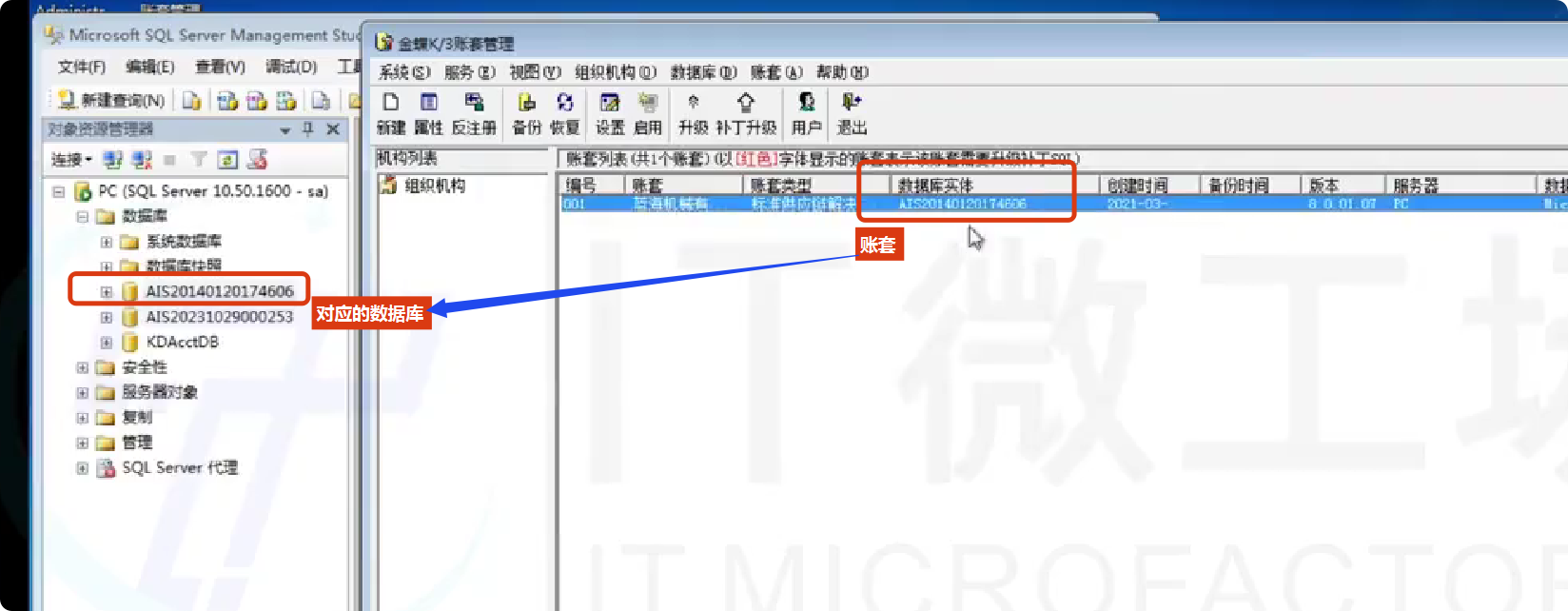Image resolution: width=1568 pixels, height=611 pixels.
Task: Click the 设置 (Settings) toolbar icon
Action: (x=610, y=113)
